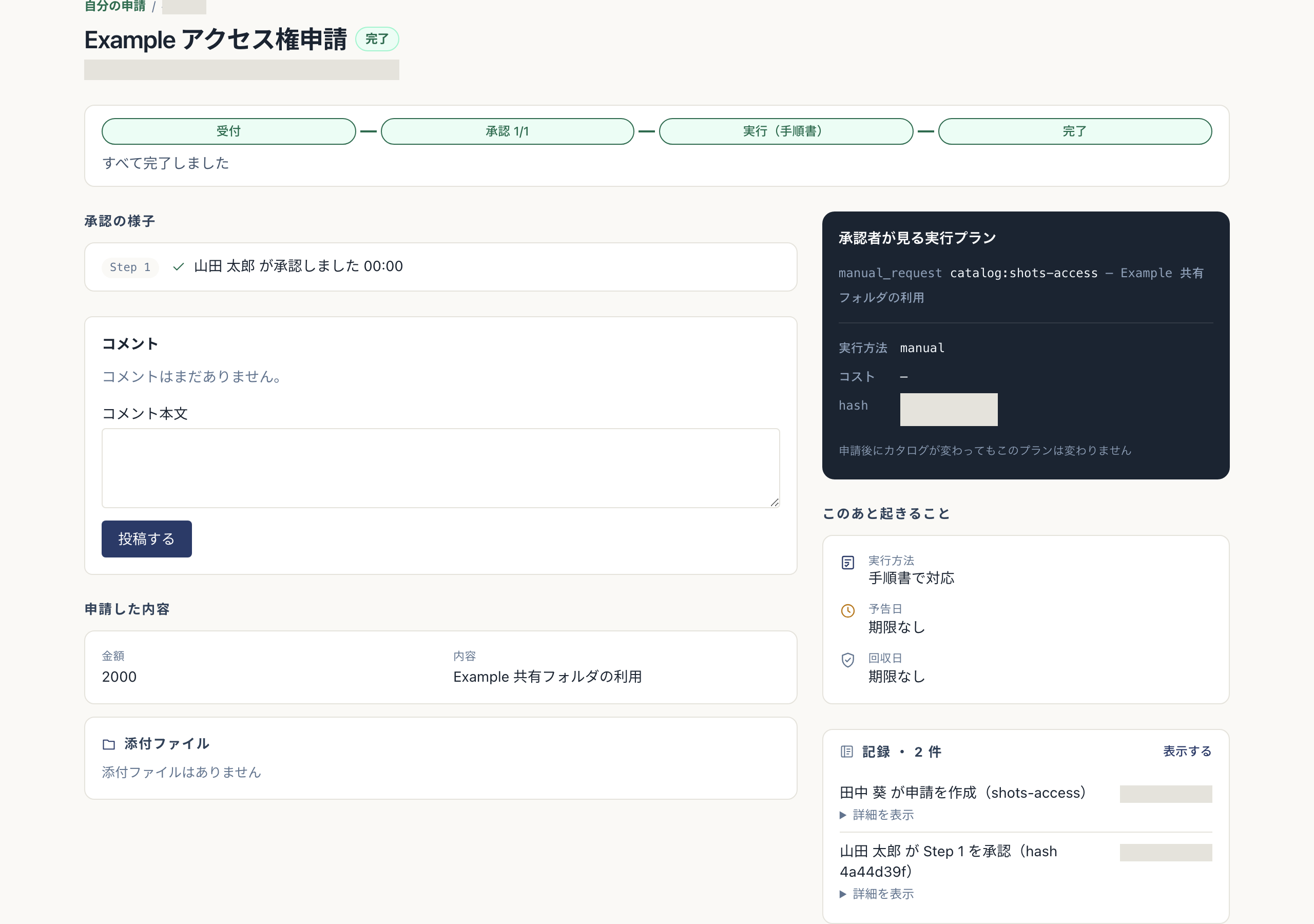Screen dimensions: 1314x924
Task: Click the 完了 status badge beside title
Action: 377,39
